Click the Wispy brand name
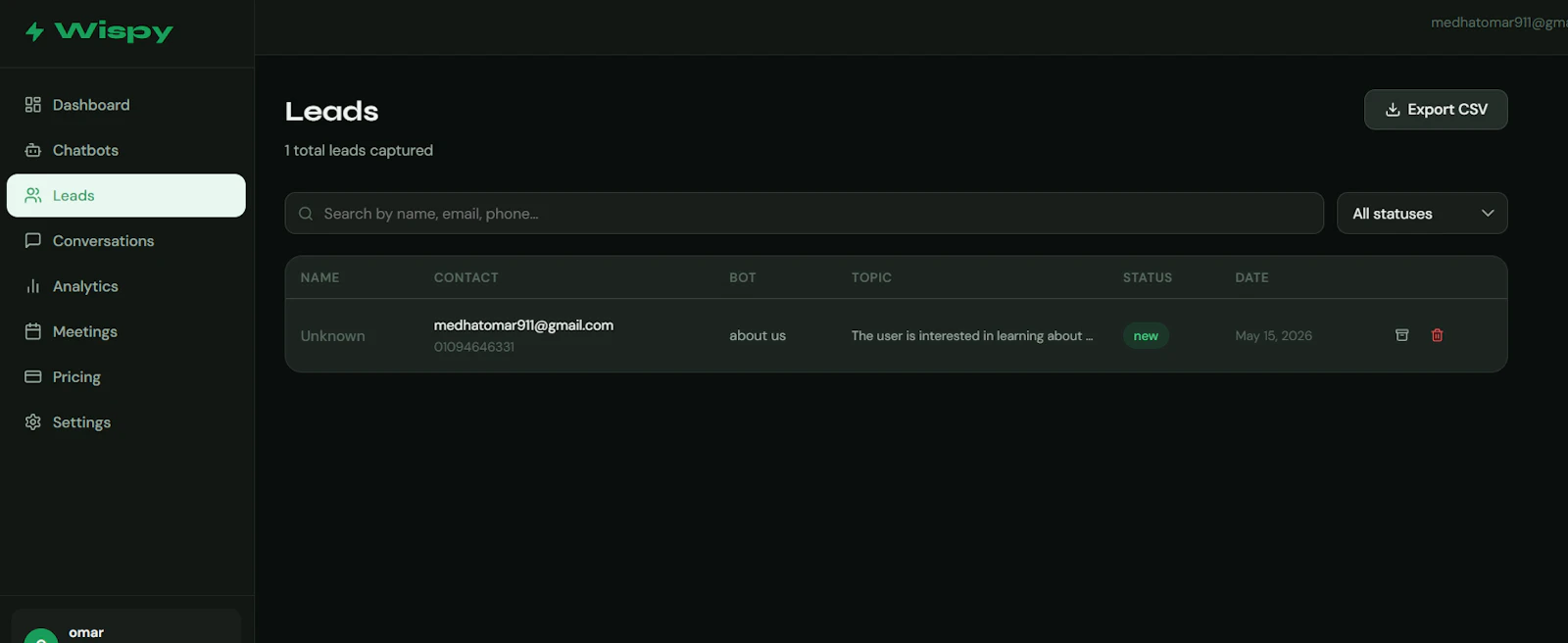This screenshot has width=1568, height=643. (x=114, y=31)
